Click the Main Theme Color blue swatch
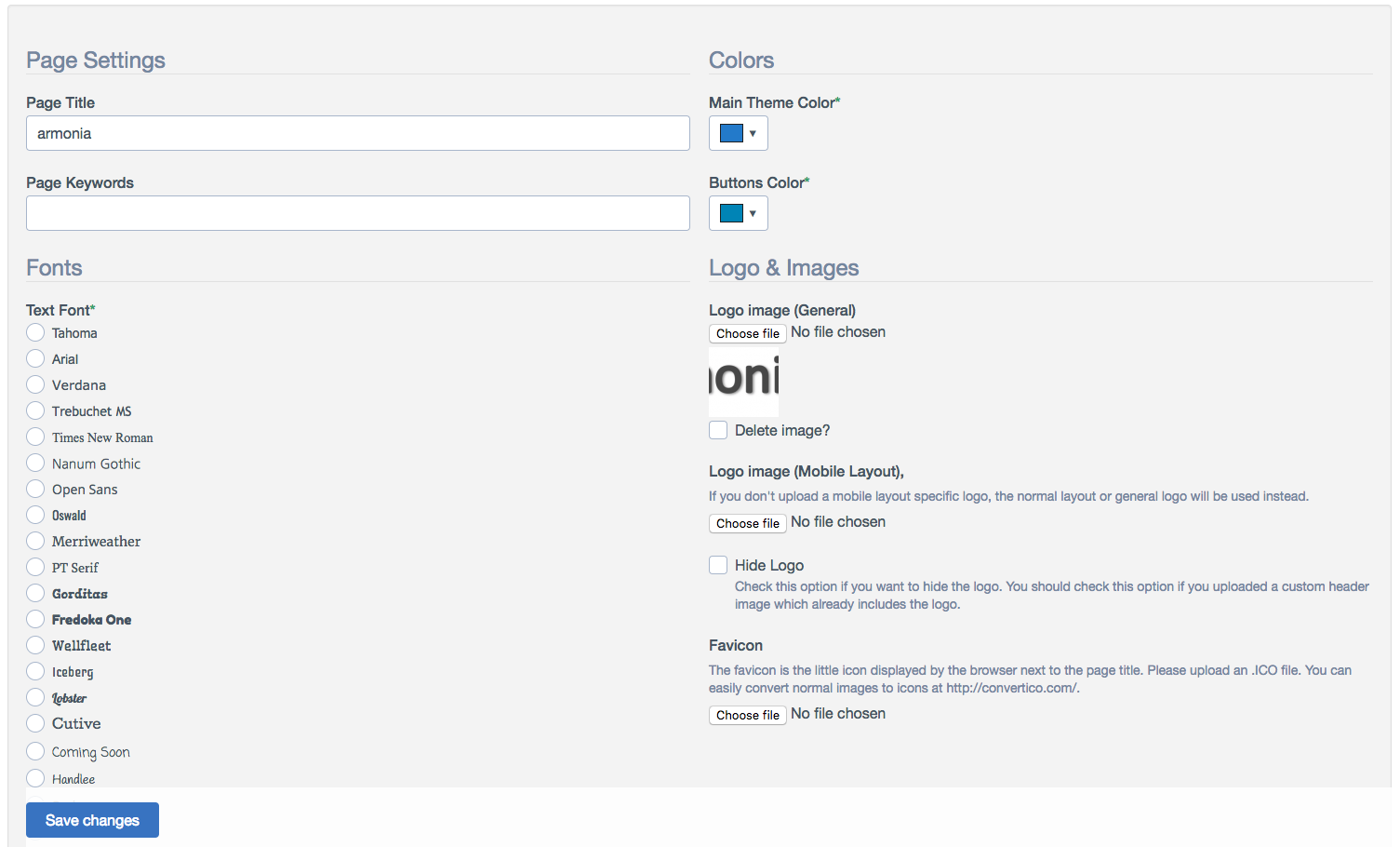This screenshot has width=1400, height=847. pos(731,133)
